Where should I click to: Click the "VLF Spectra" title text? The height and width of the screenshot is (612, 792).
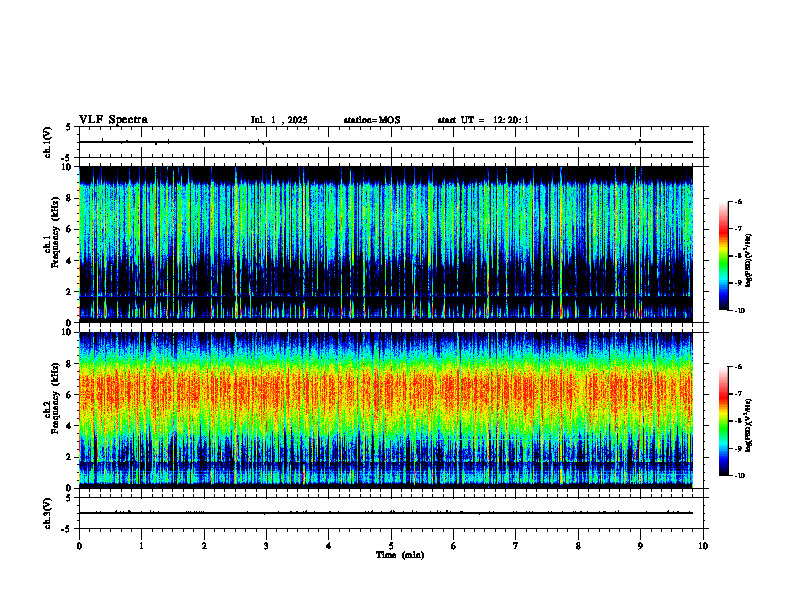click(x=113, y=120)
